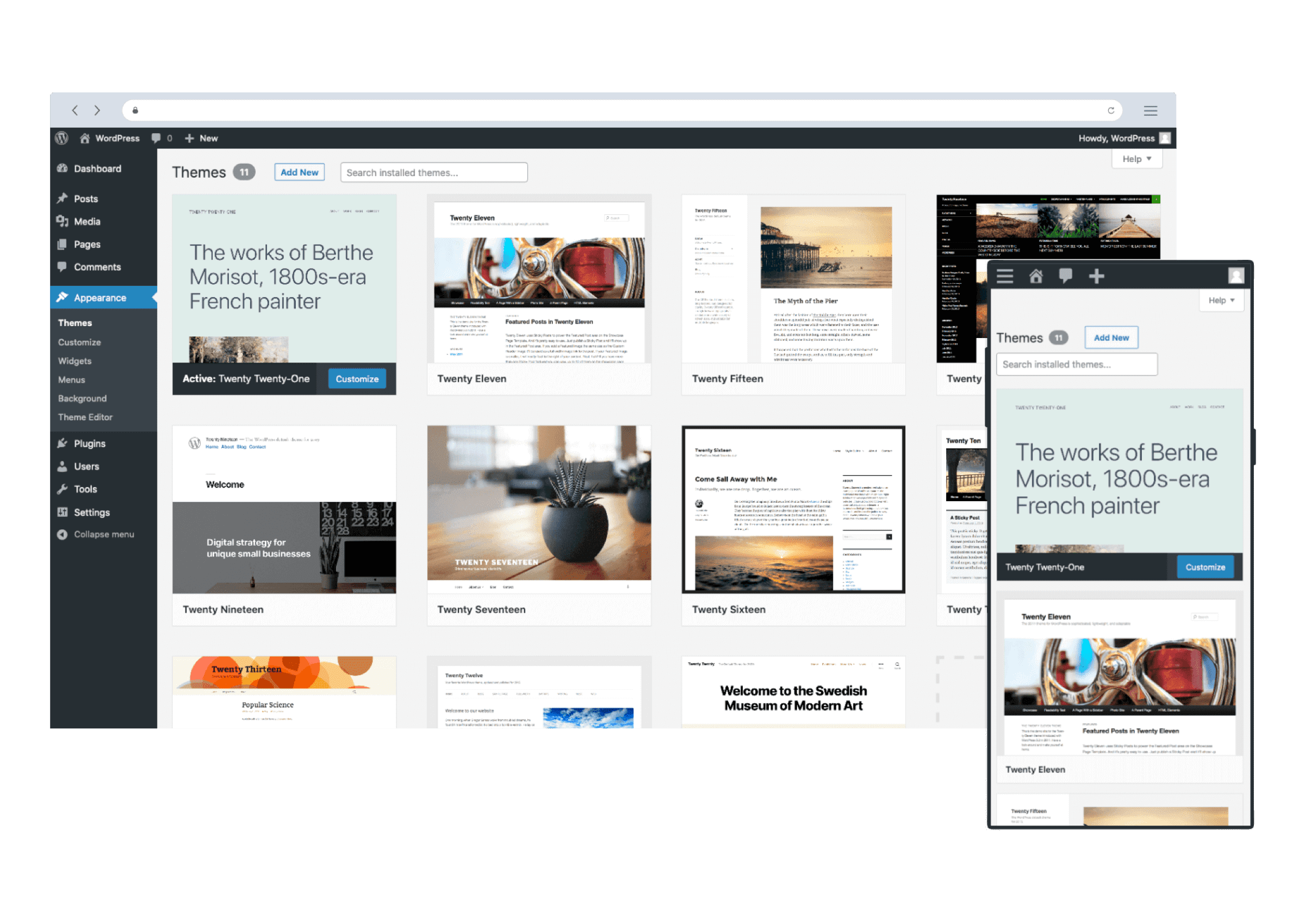Go forward with the browser forward arrow
1305x924 pixels.
97,110
